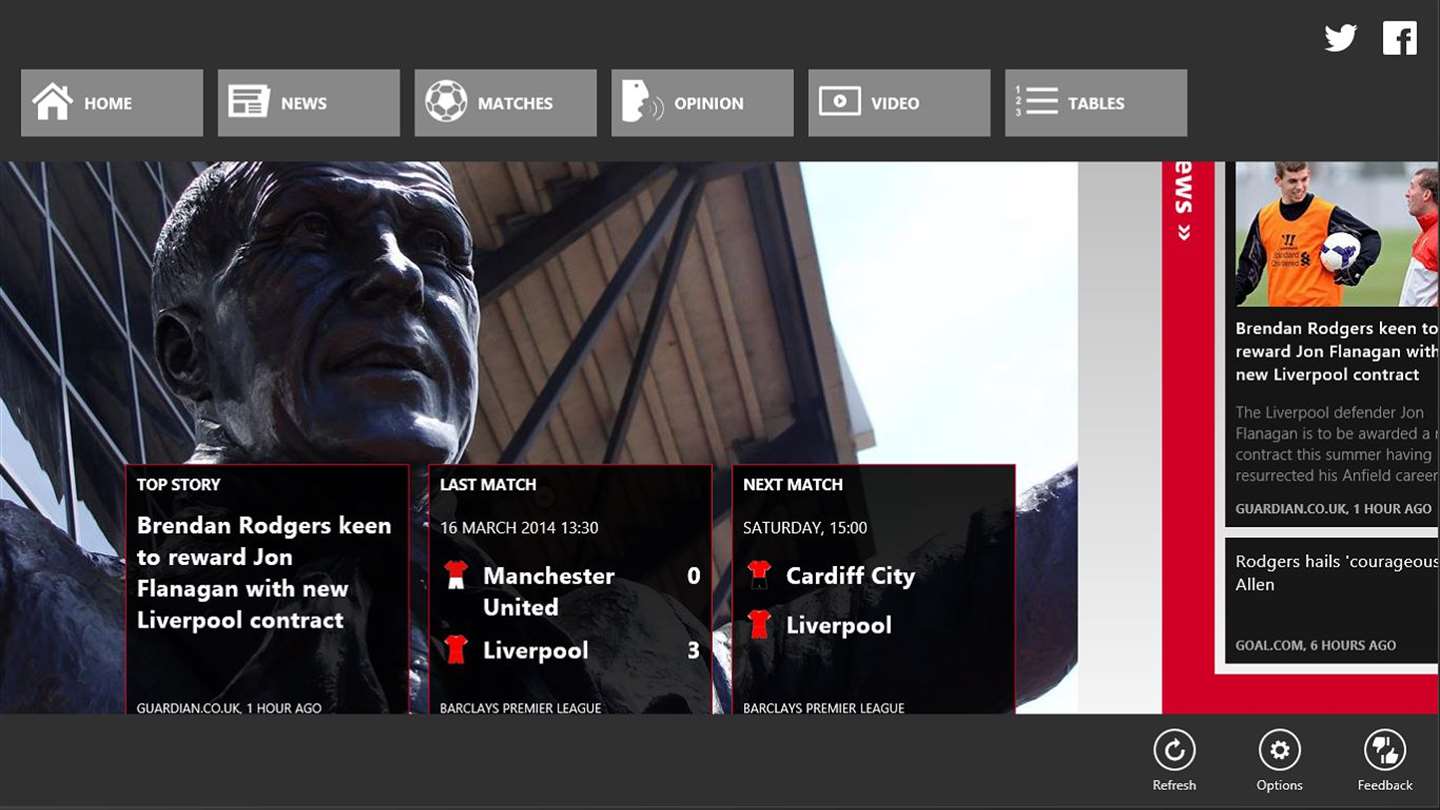Click Cardiff City shirt icon

coord(759,575)
